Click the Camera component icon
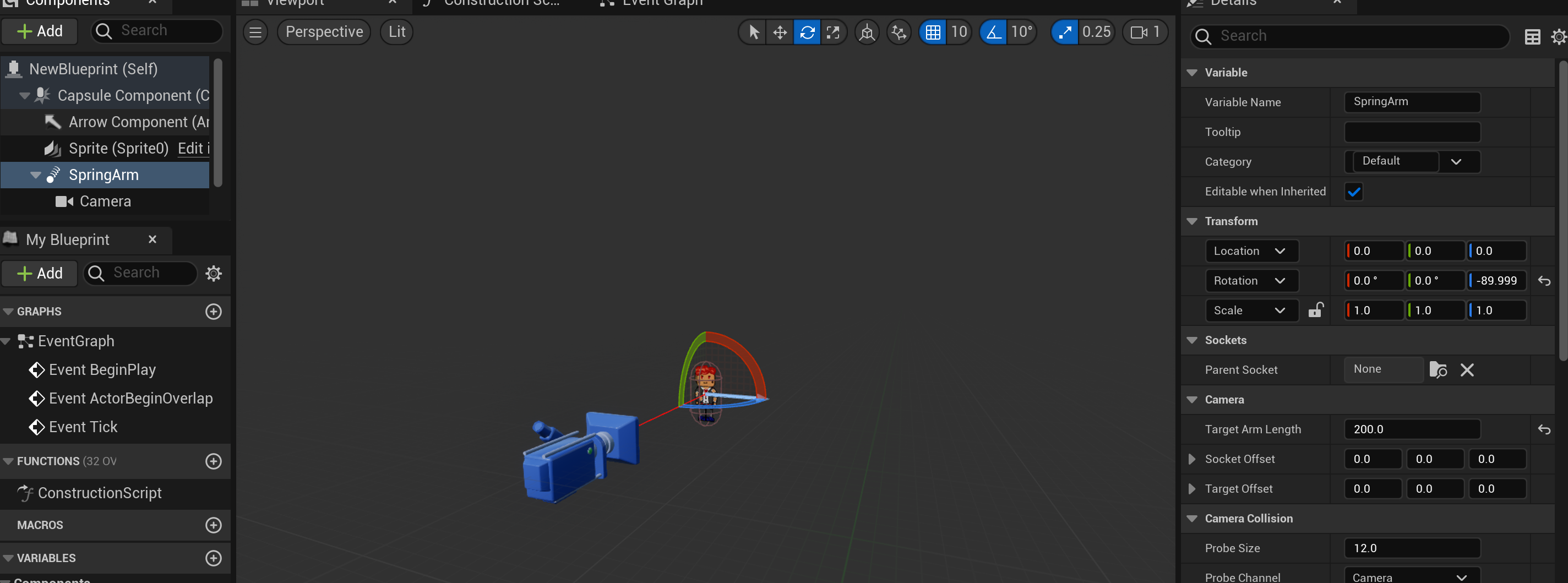Screen dimensions: 1568x583 click(64, 201)
